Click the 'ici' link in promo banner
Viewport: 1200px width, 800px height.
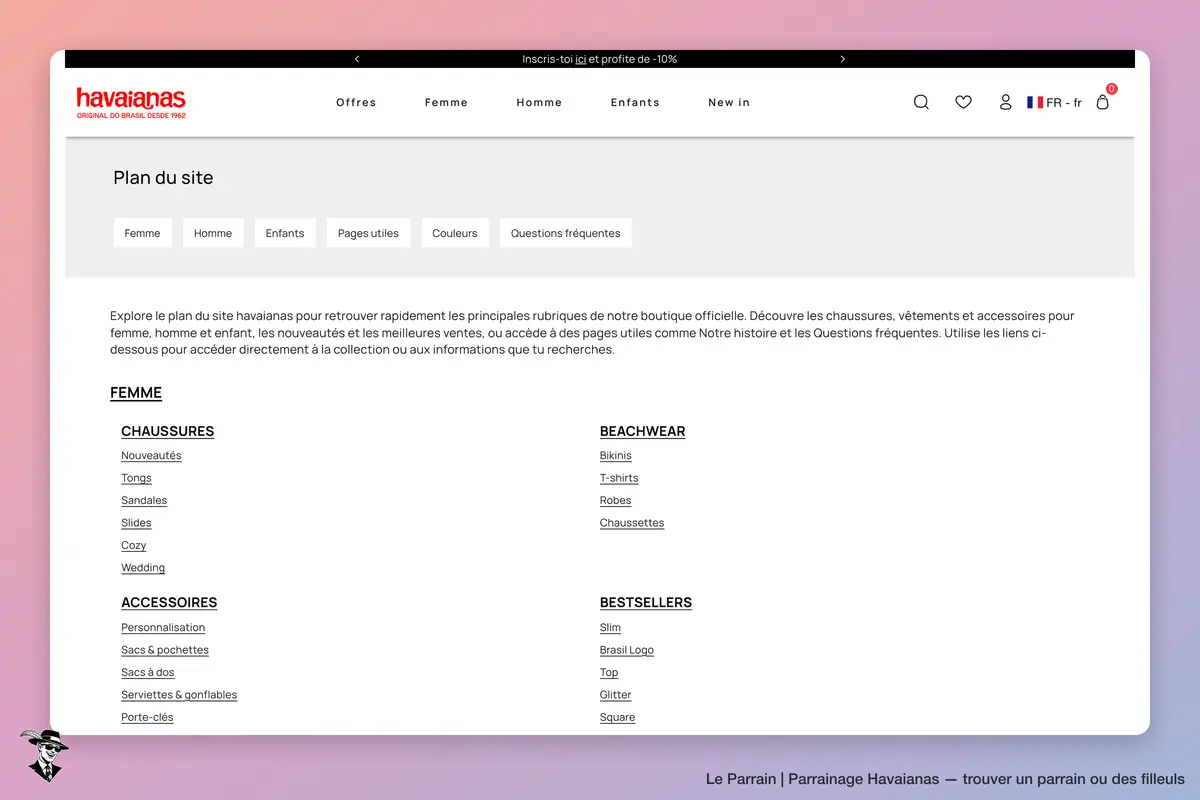tap(581, 59)
